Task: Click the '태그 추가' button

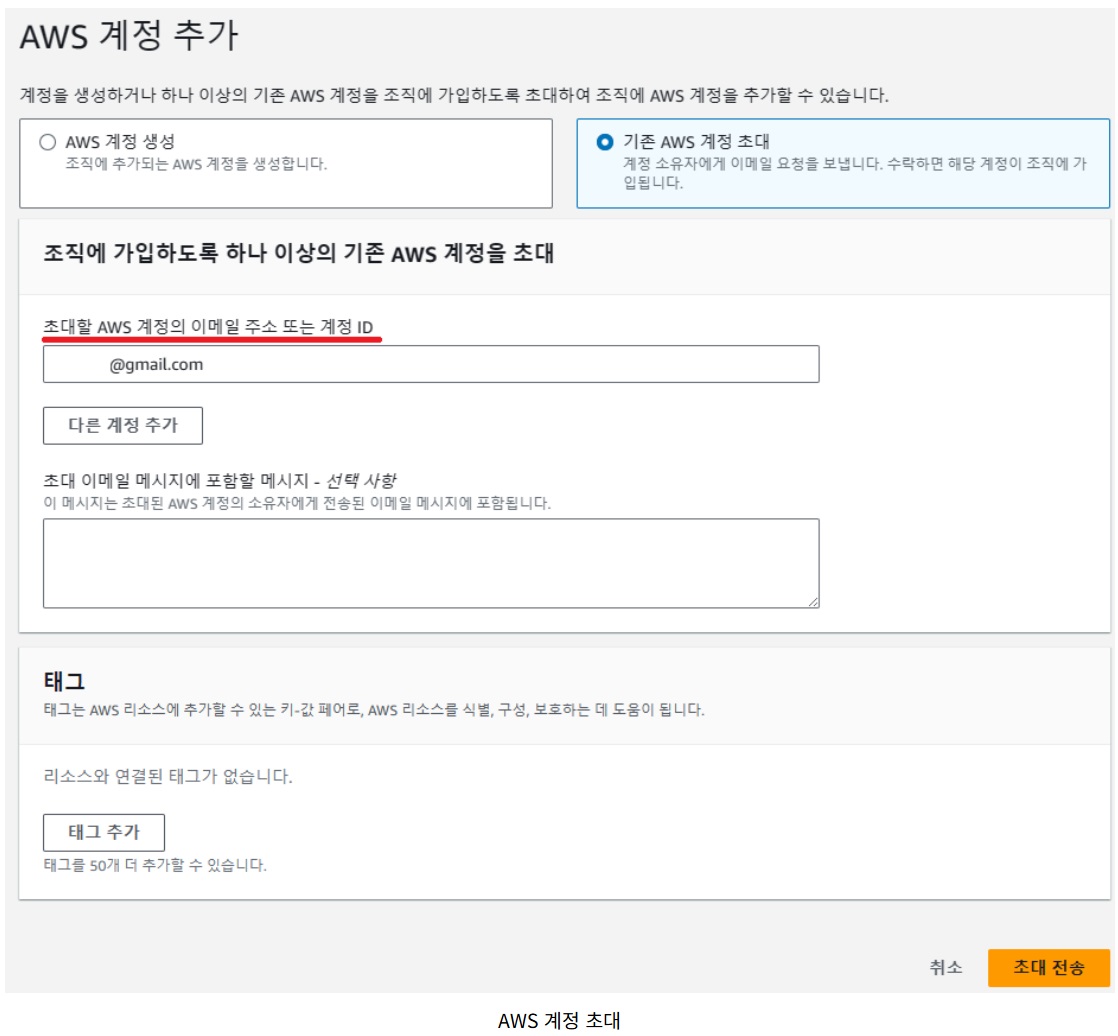Action: (104, 832)
